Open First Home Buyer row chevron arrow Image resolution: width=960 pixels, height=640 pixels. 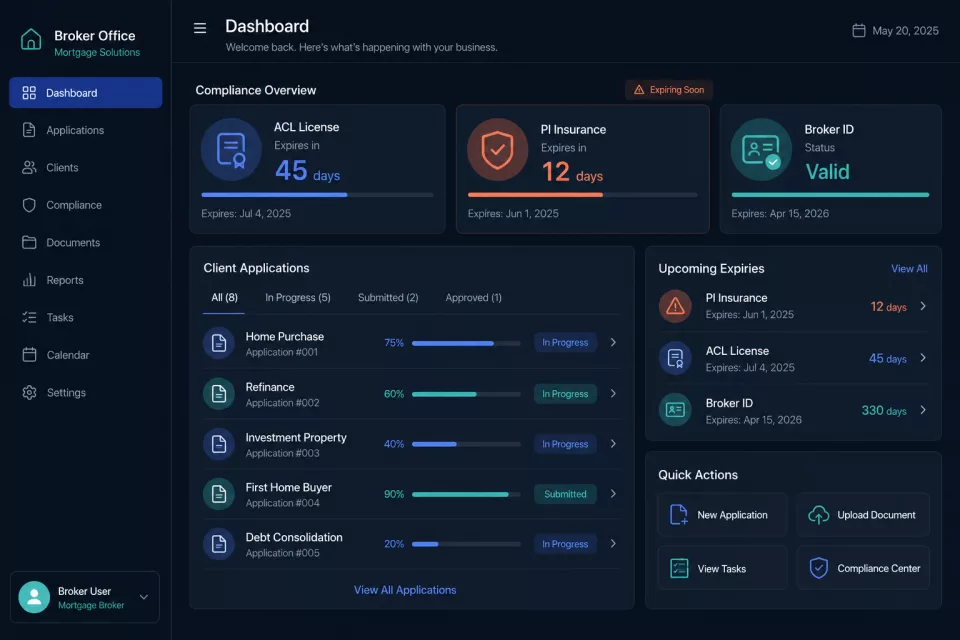(613, 494)
